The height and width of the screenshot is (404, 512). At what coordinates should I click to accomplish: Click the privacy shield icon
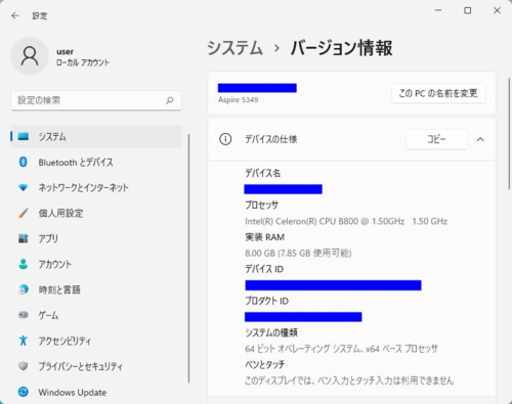click(23, 366)
